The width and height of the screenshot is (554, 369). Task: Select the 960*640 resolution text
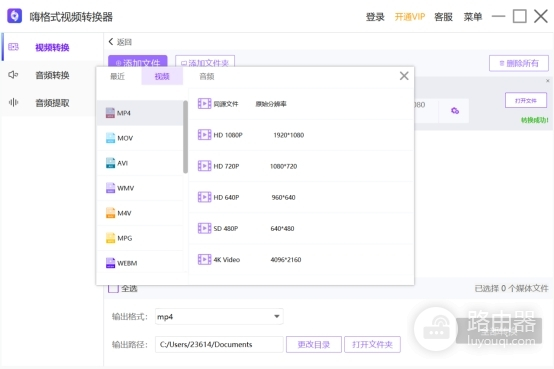click(x=283, y=197)
